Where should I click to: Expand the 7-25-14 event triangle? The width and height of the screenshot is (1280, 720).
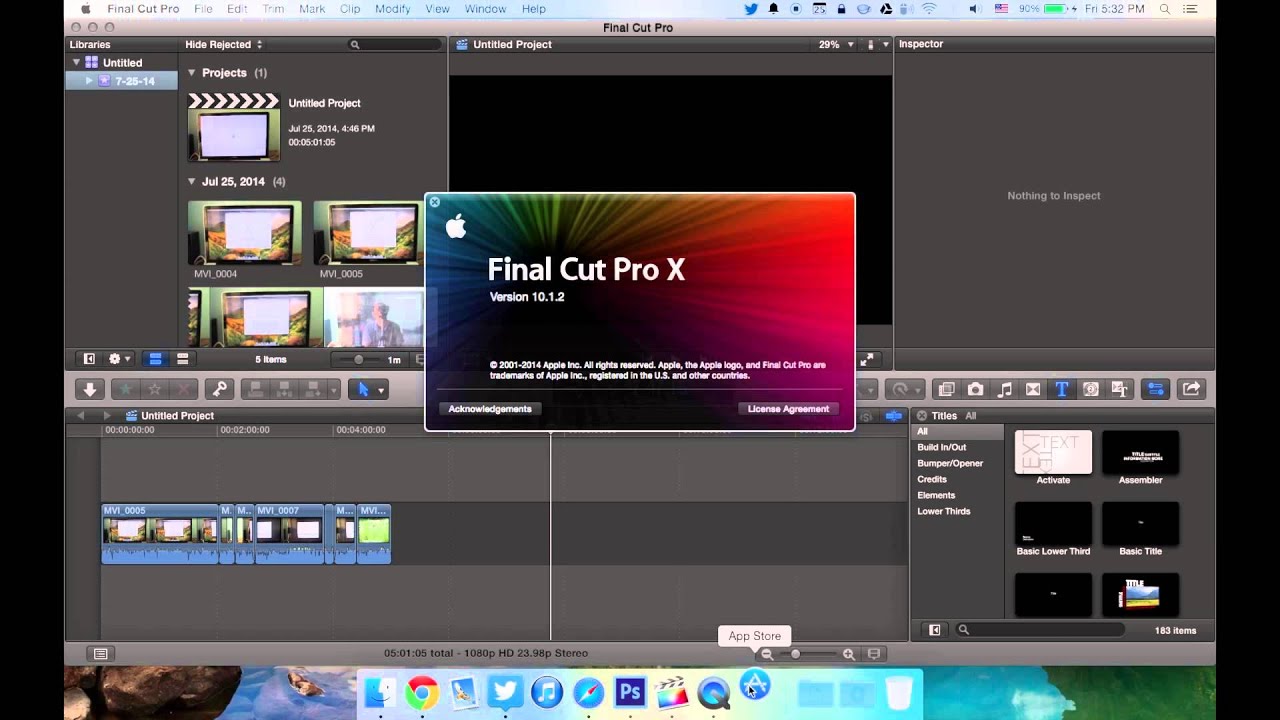pos(89,81)
